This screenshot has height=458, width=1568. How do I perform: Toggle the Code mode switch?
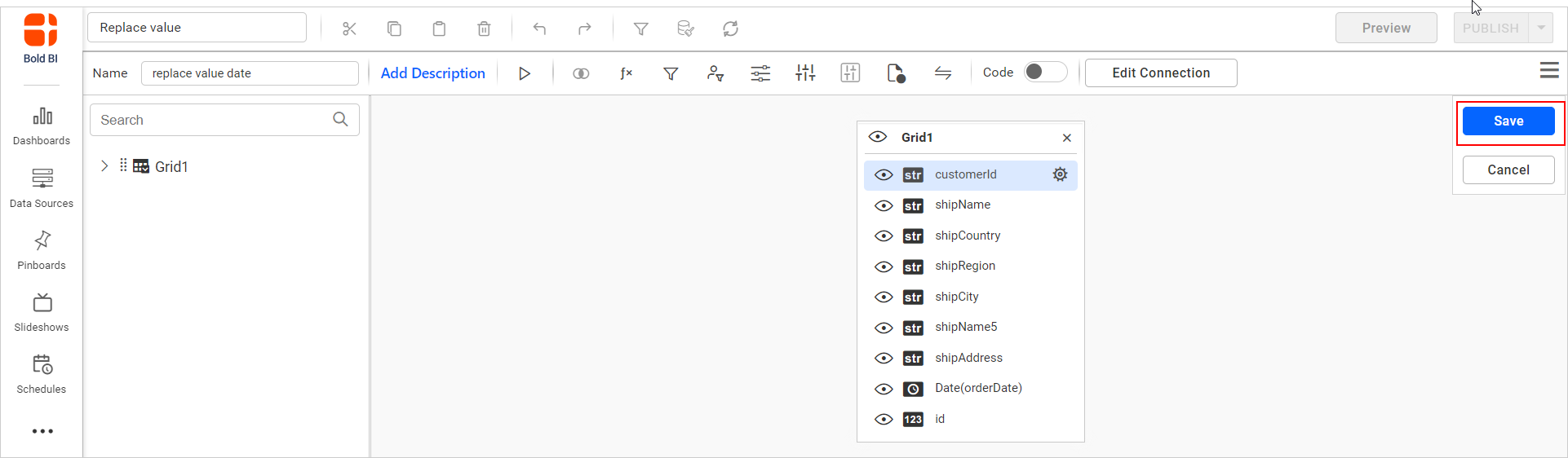point(1044,73)
